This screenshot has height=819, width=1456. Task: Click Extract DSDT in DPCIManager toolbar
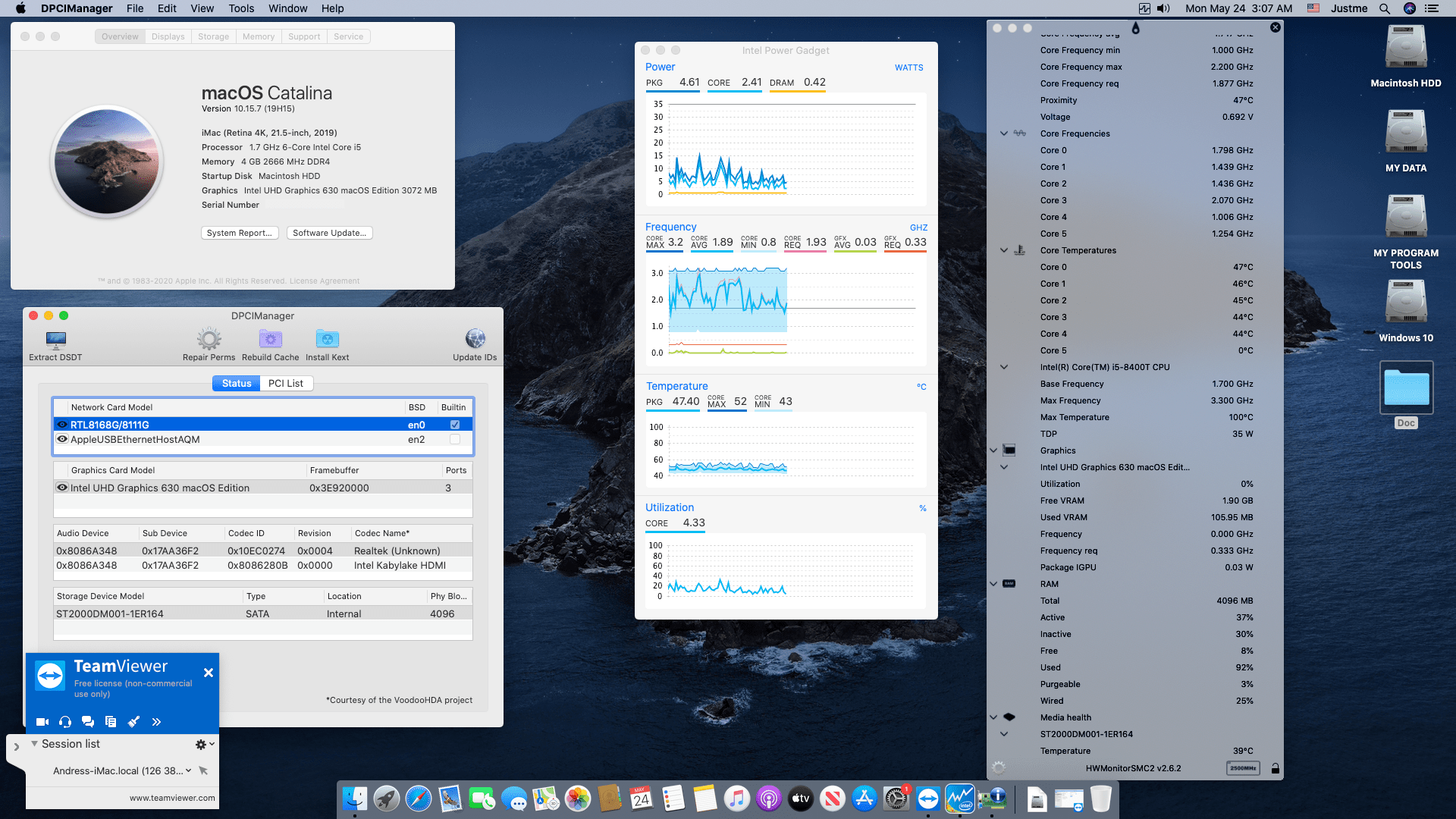click(55, 345)
